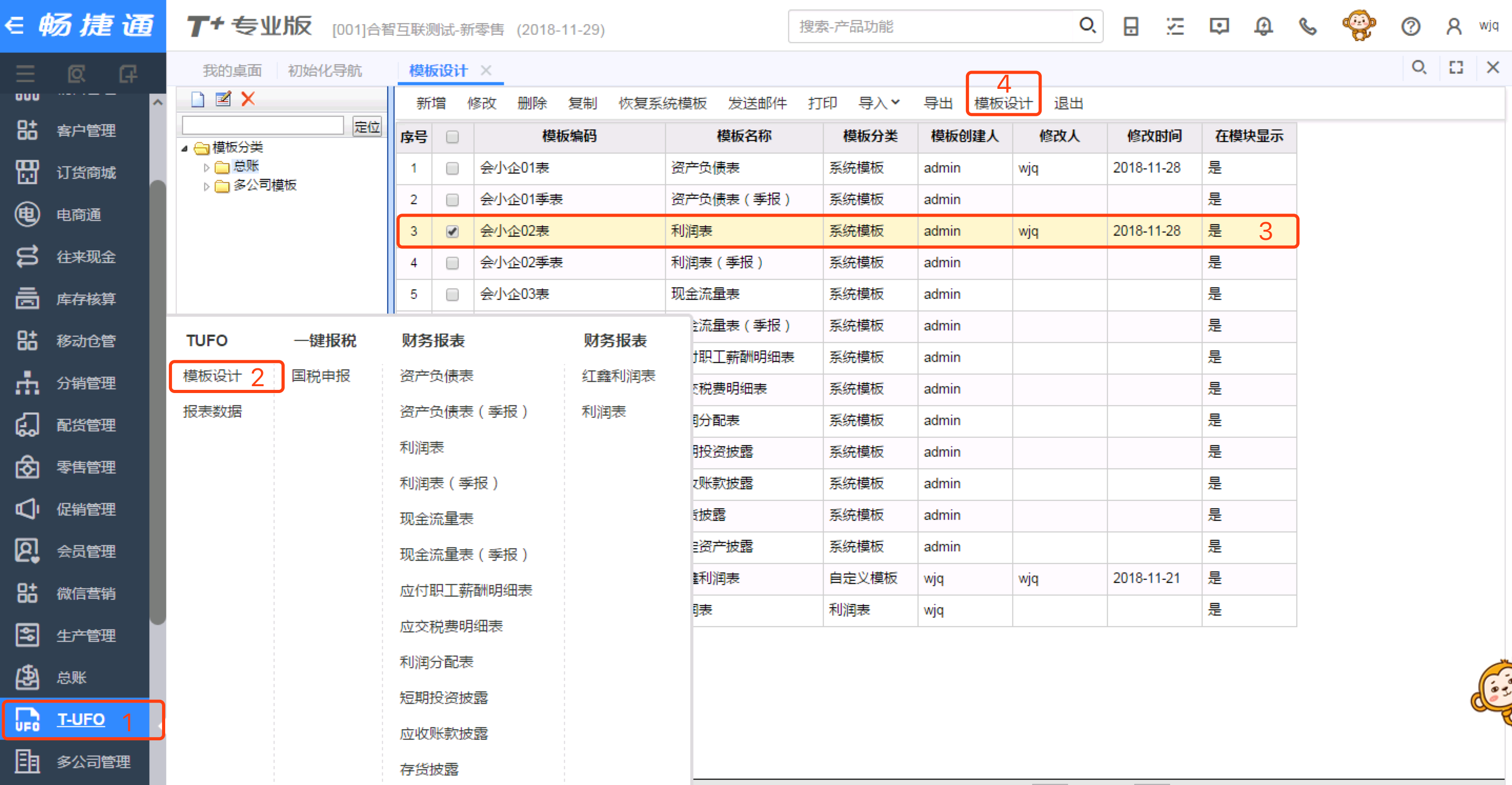
Task: Open T-UFO module in sidebar
Action: [75, 720]
